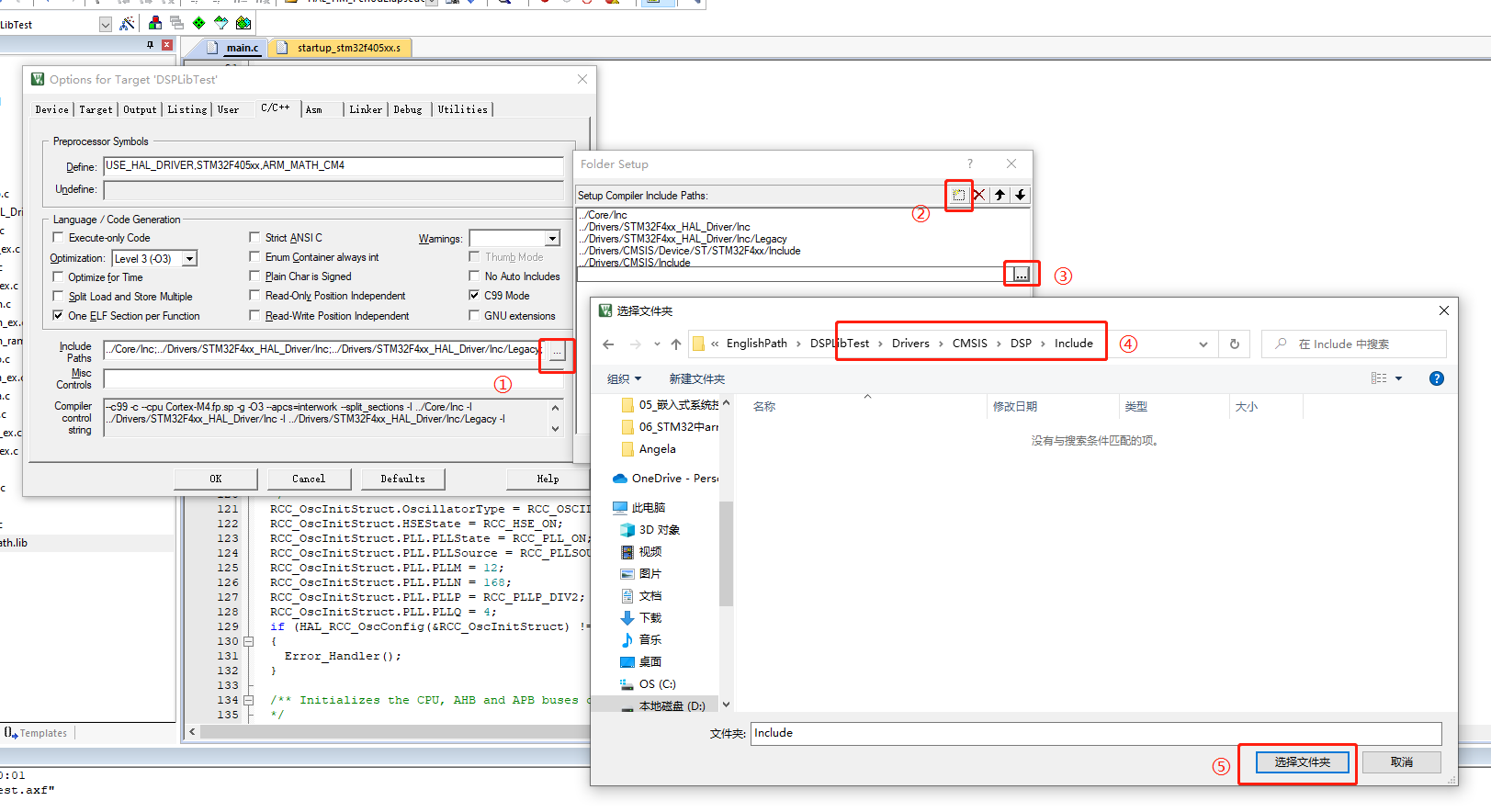Viewport: 1491px width, 812px height.
Task: Switch to the Debug tab
Action: click(x=408, y=109)
